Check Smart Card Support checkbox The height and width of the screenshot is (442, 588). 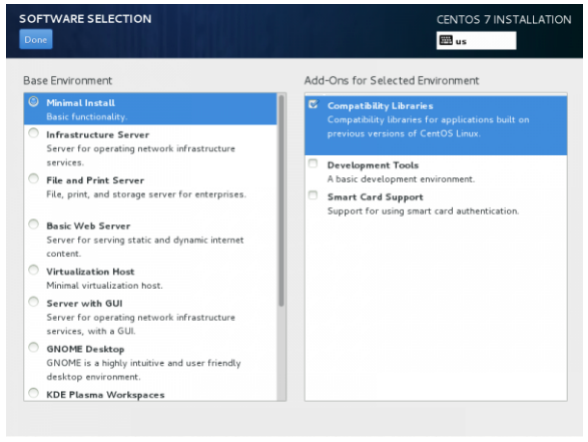[x=313, y=195]
